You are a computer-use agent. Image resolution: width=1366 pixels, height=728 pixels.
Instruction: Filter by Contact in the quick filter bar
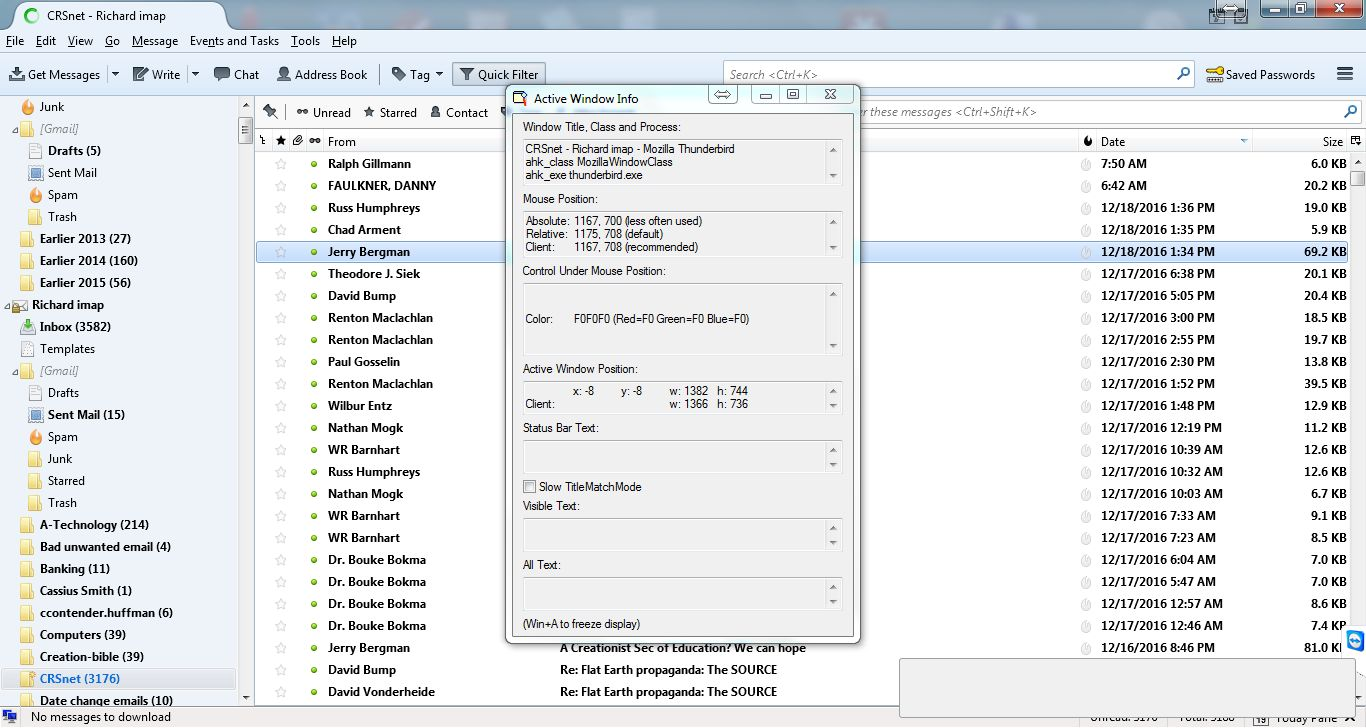click(458, 112)
